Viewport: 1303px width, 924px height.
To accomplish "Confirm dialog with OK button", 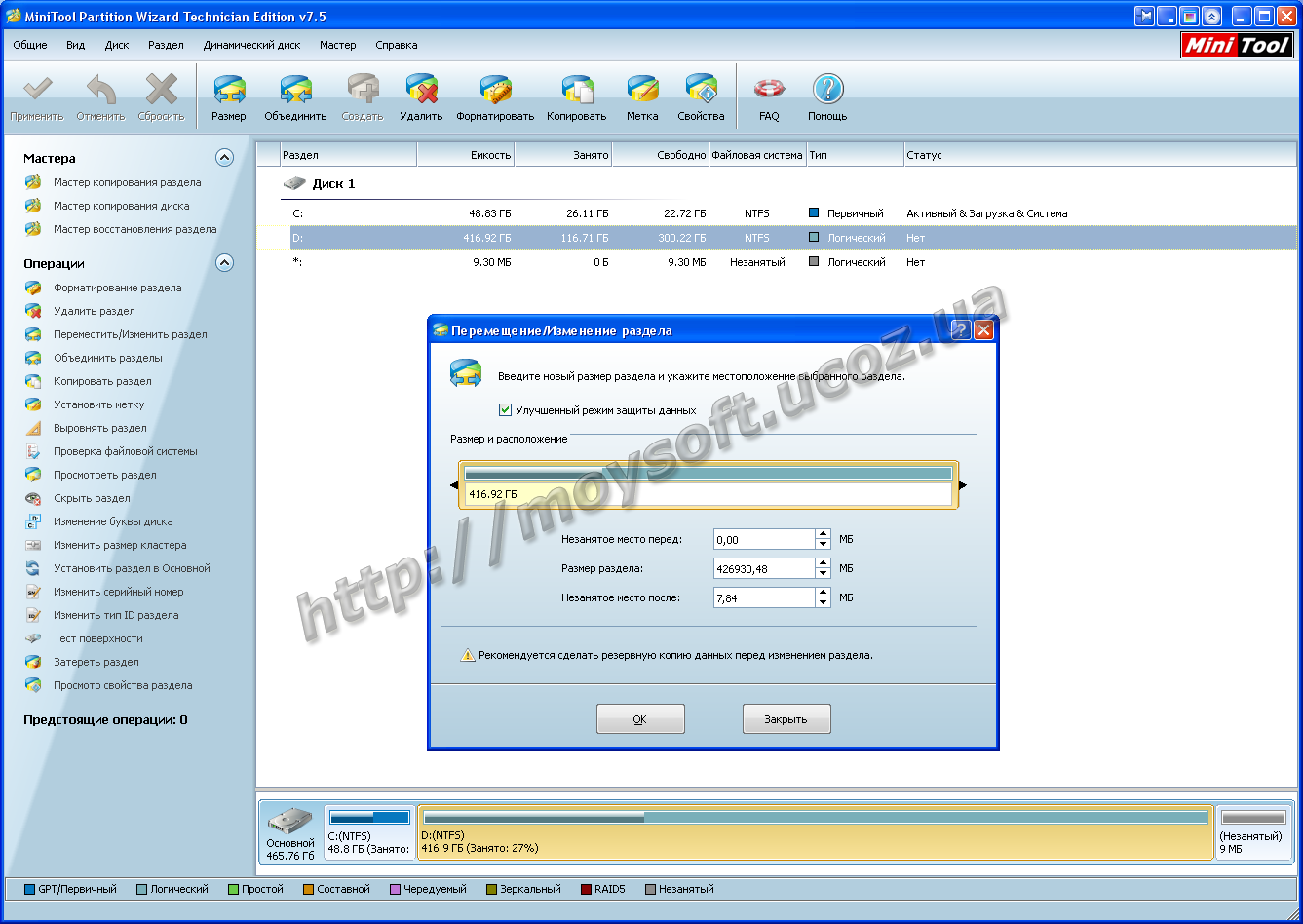I will click(x=640, y=719).
